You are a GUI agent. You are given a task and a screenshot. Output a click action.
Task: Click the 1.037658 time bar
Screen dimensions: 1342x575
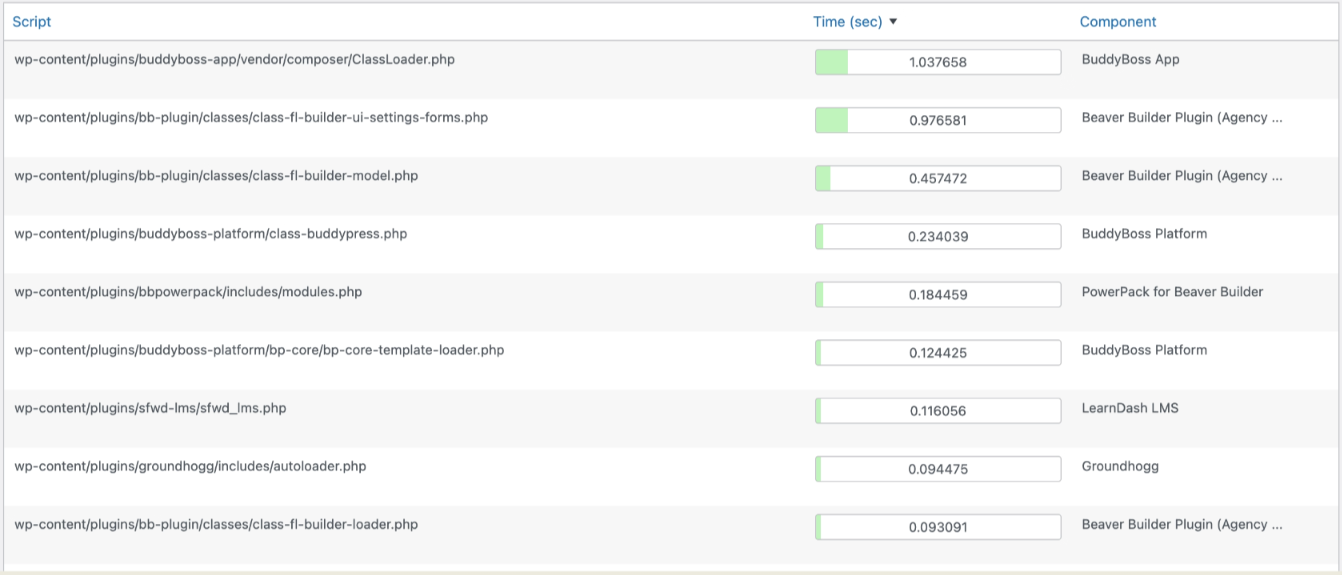click(x=938, y=62)
